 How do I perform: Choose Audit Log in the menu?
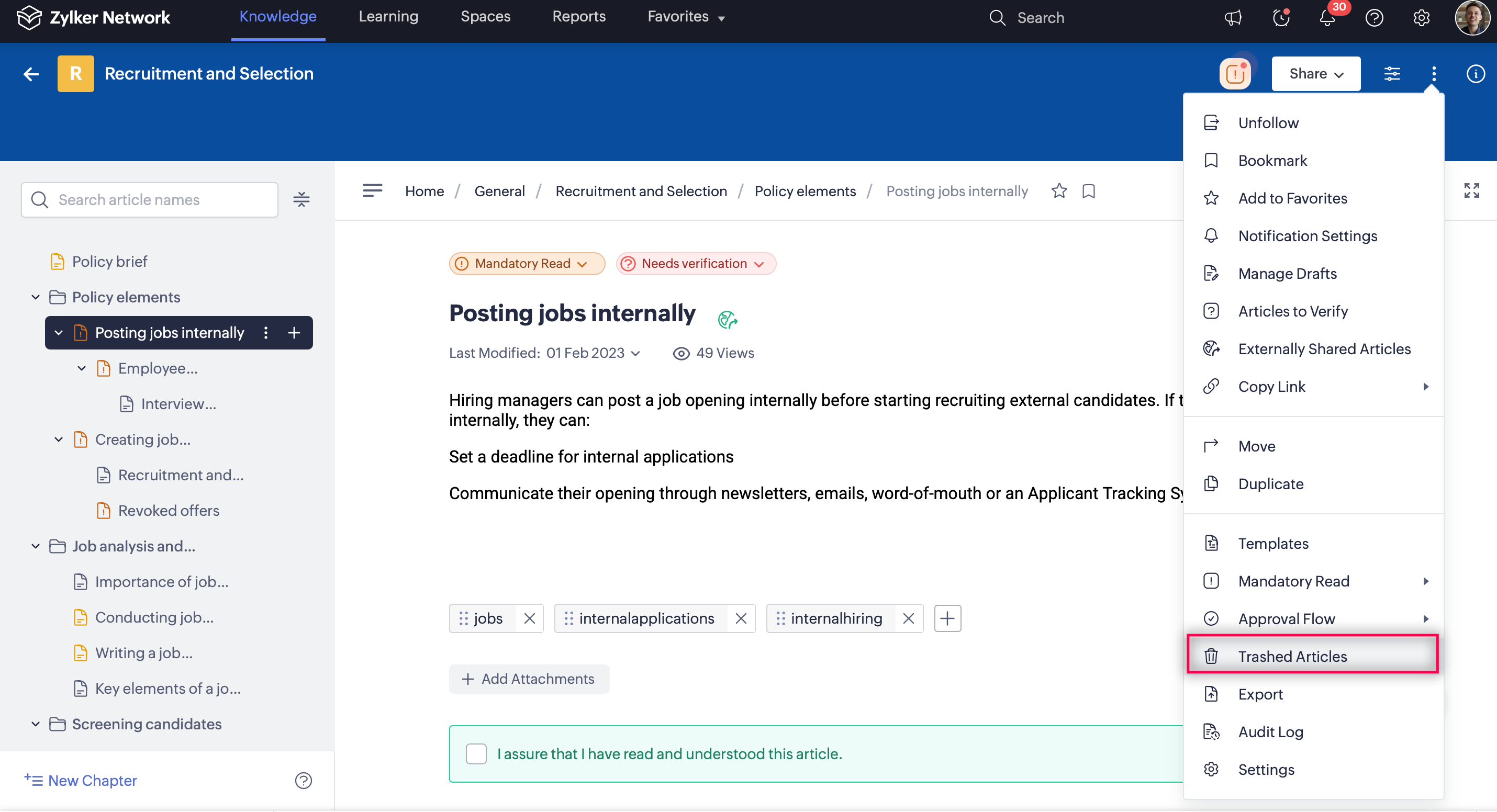pos(1270,732)
